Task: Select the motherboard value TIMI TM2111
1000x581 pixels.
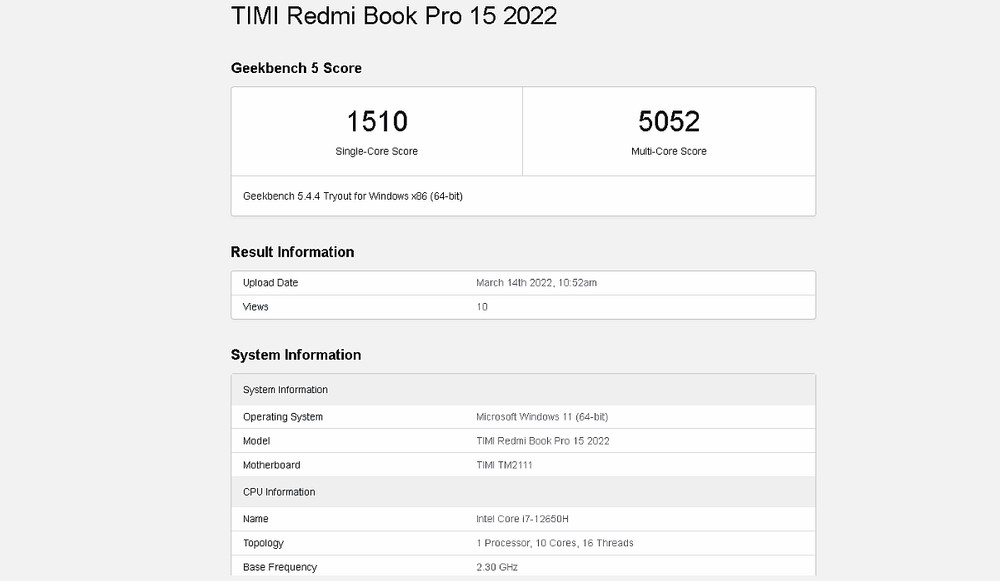Action: (x=504, y=465)
